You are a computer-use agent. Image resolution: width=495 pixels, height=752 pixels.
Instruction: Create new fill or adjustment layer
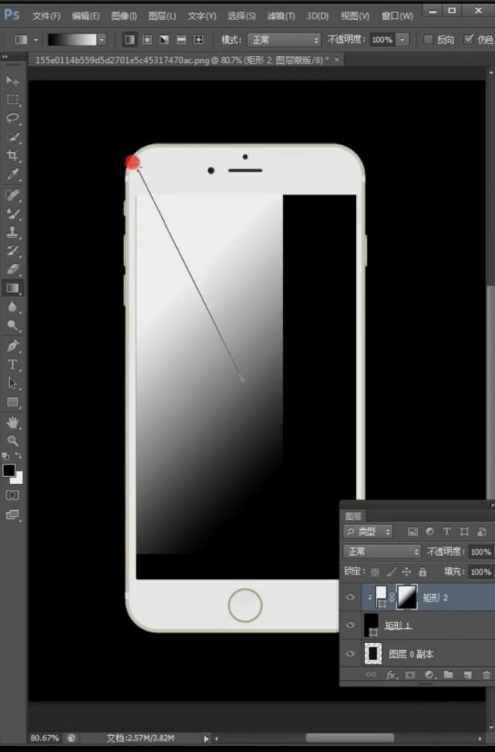click(429, 675)
